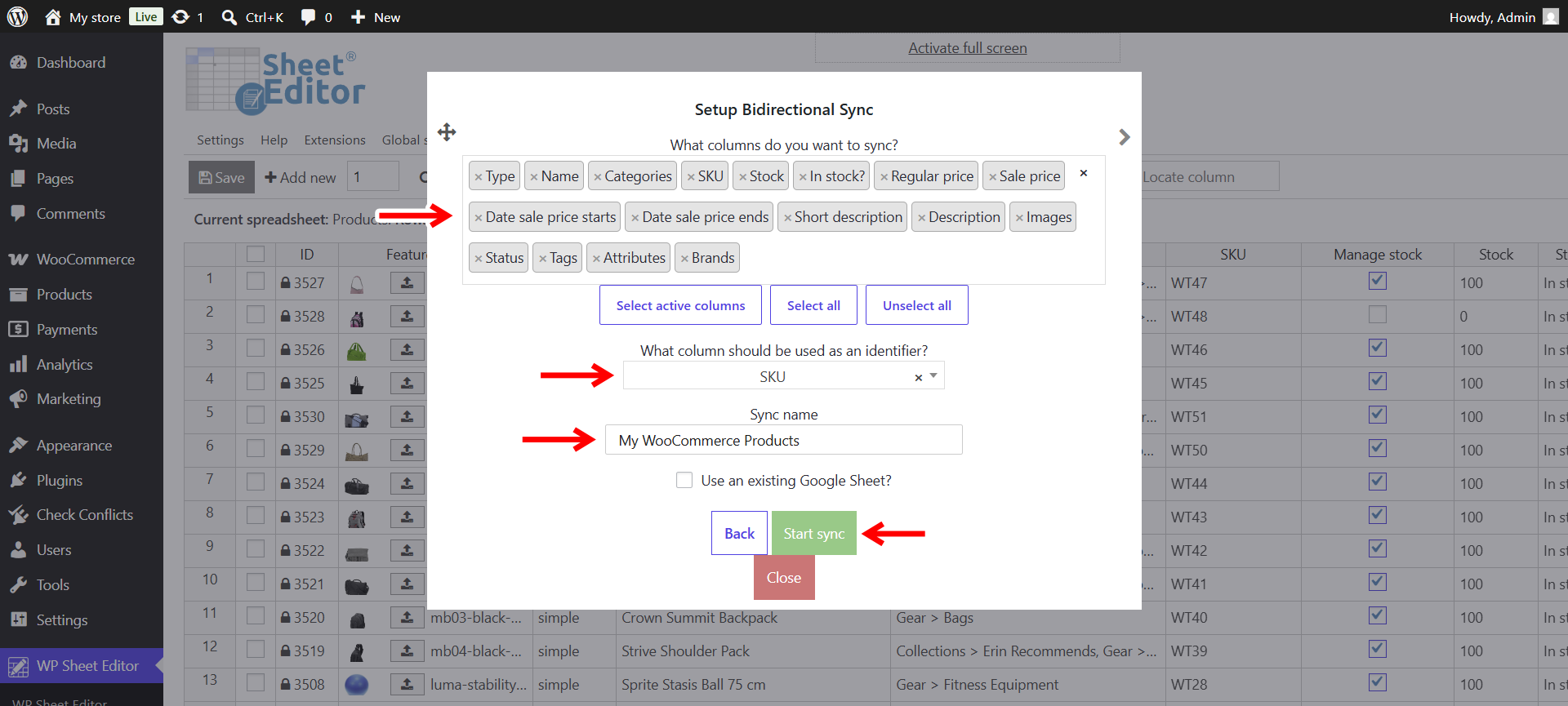Viewport: 1568px width, 706px height.
Task: Click Activate full screen link
Action: (x=968, y=48)
